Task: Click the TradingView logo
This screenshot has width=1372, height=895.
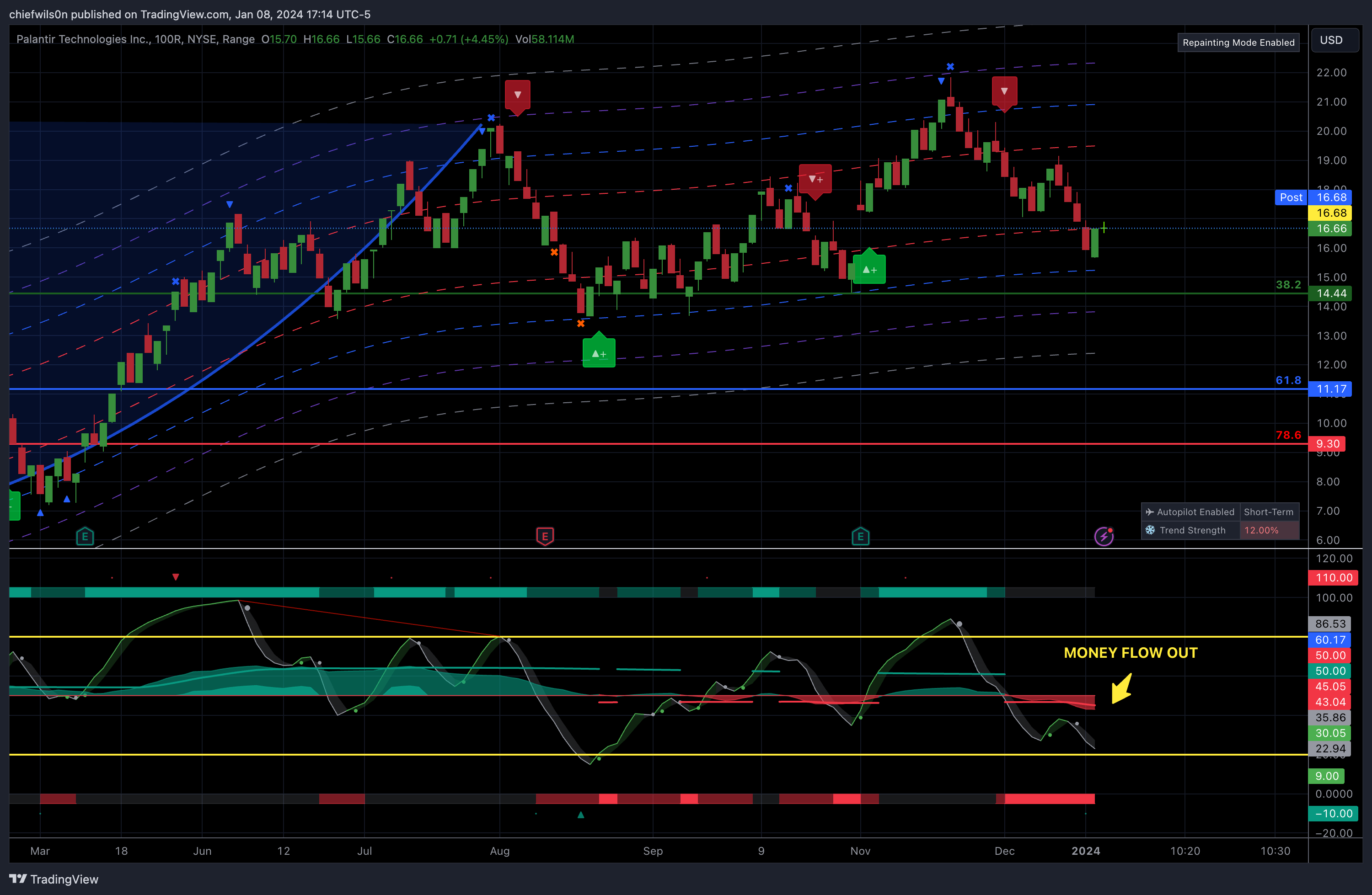Action: (54, 879)
